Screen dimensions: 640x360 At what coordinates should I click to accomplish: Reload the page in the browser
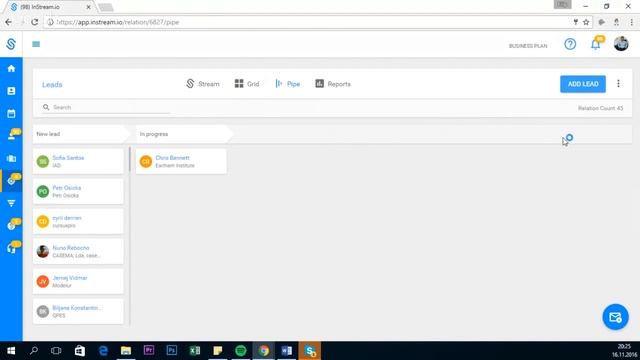pyautogui.click(x=35, y=22)
